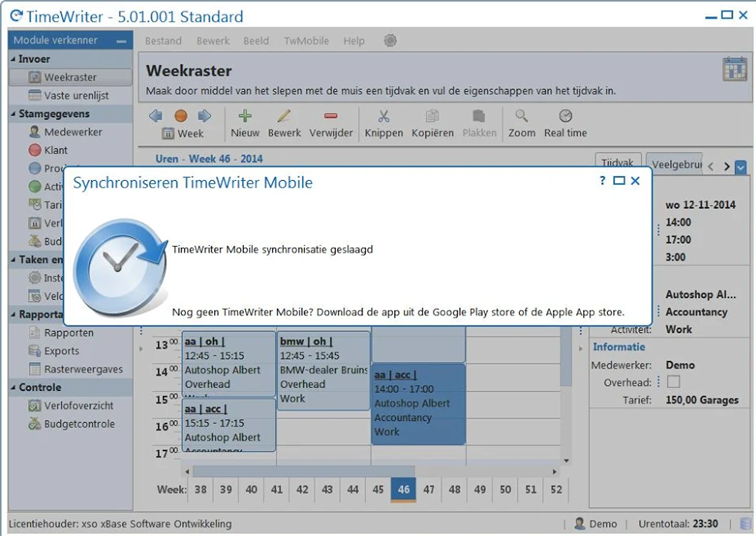This screenshot has height=536, width=756.
Task: Collapse the Controle section
Action: [13, 388]
